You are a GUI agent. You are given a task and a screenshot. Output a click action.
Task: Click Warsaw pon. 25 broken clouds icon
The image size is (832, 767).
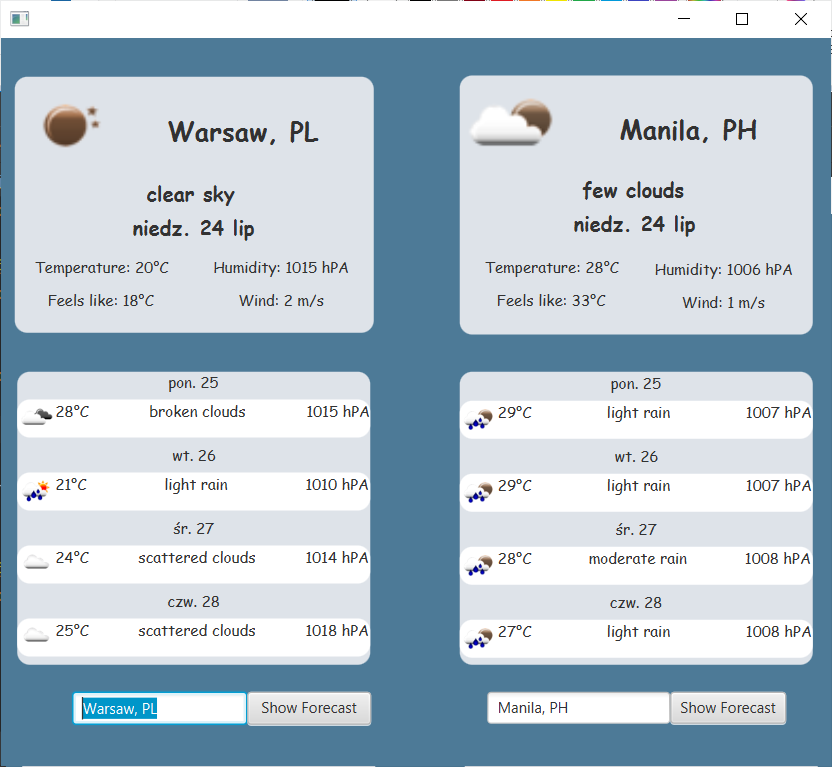coord(37,416)
